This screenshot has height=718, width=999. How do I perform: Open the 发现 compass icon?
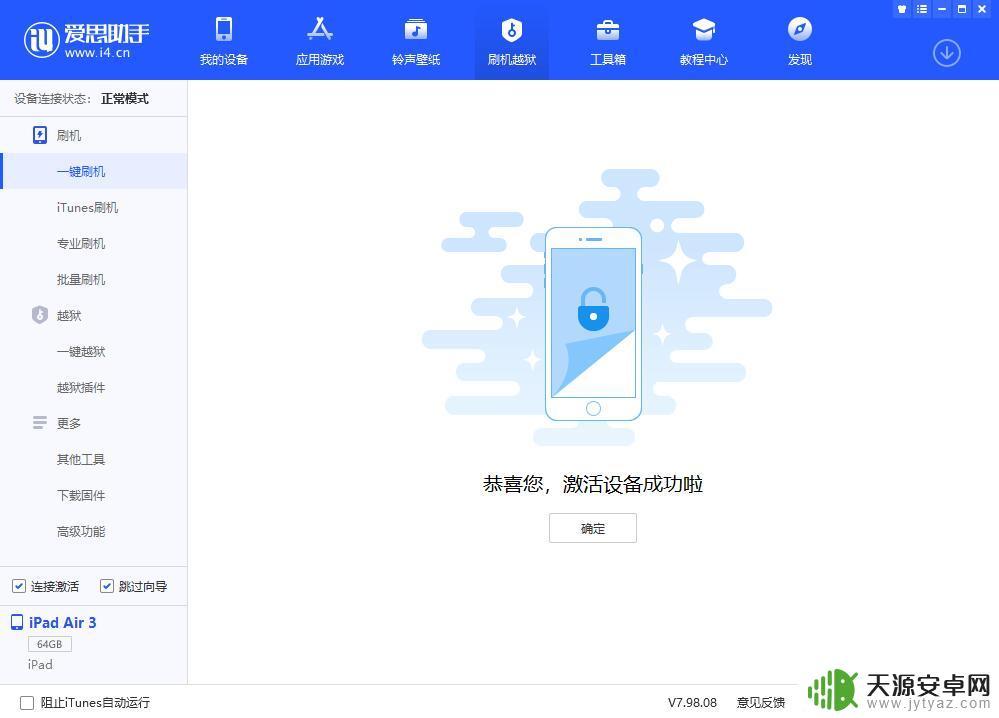coord(800,29)
